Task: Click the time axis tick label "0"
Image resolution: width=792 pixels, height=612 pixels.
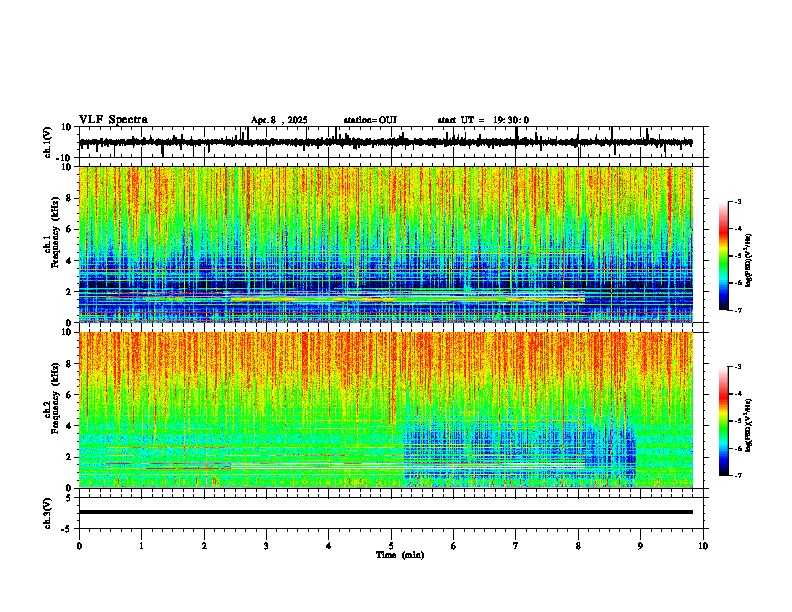Action: (79, 546)
